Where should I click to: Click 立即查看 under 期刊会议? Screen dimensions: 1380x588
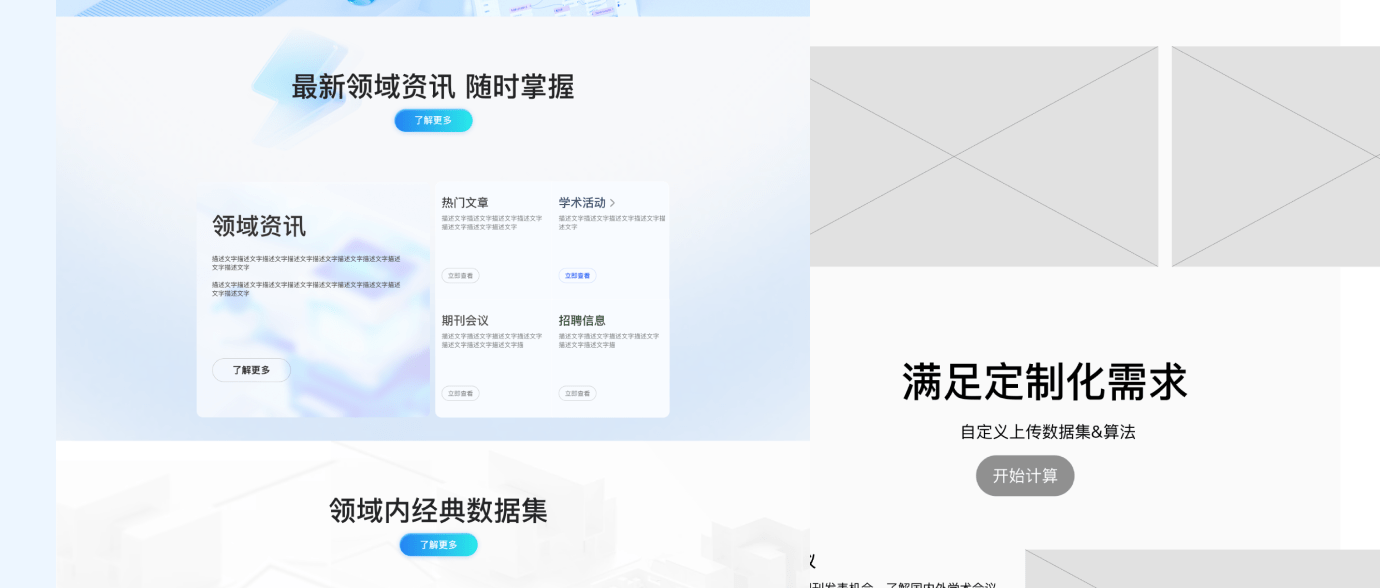point(460,394)
